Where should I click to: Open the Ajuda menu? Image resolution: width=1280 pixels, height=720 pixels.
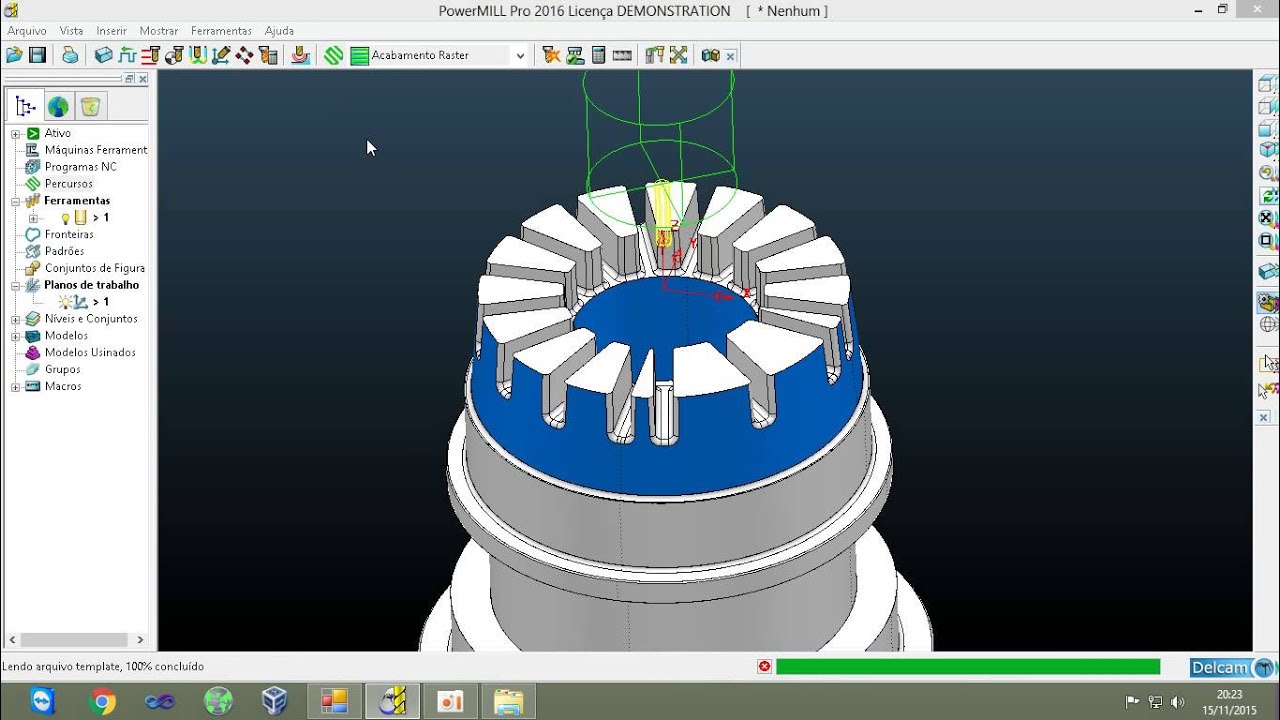(x=279, y=31)
